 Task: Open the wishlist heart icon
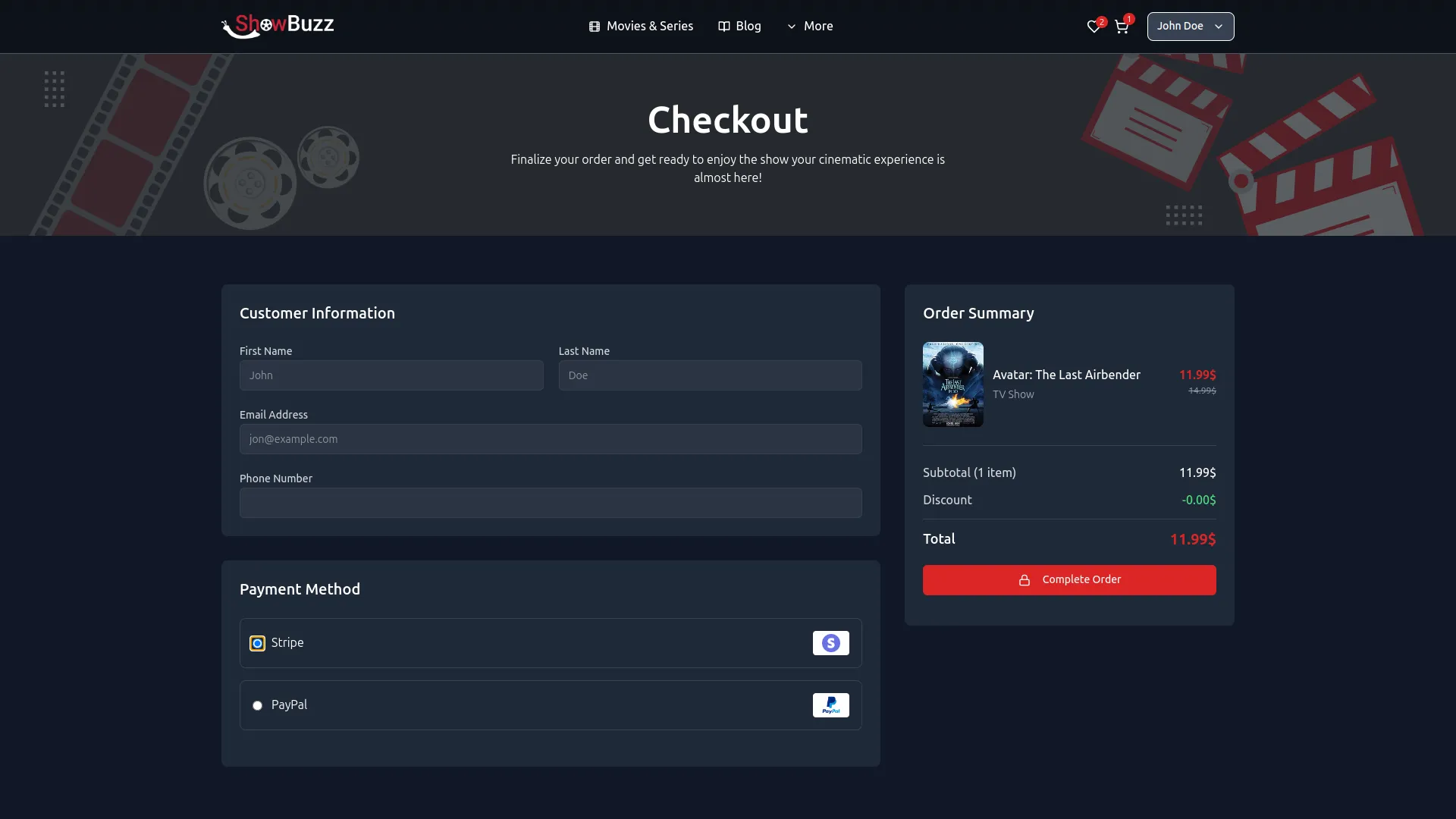point(1094,27)
